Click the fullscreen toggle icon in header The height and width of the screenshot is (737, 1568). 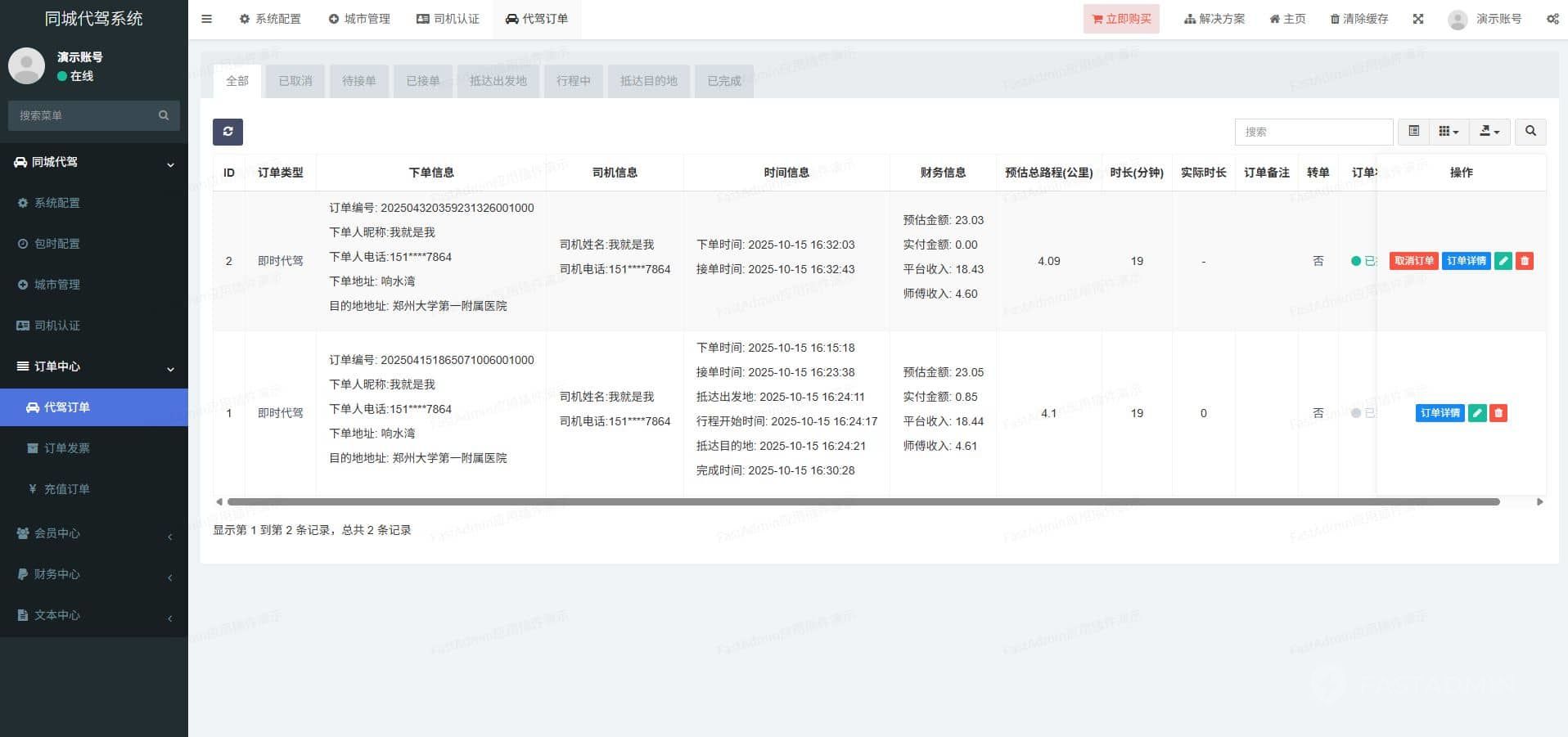1418,19
